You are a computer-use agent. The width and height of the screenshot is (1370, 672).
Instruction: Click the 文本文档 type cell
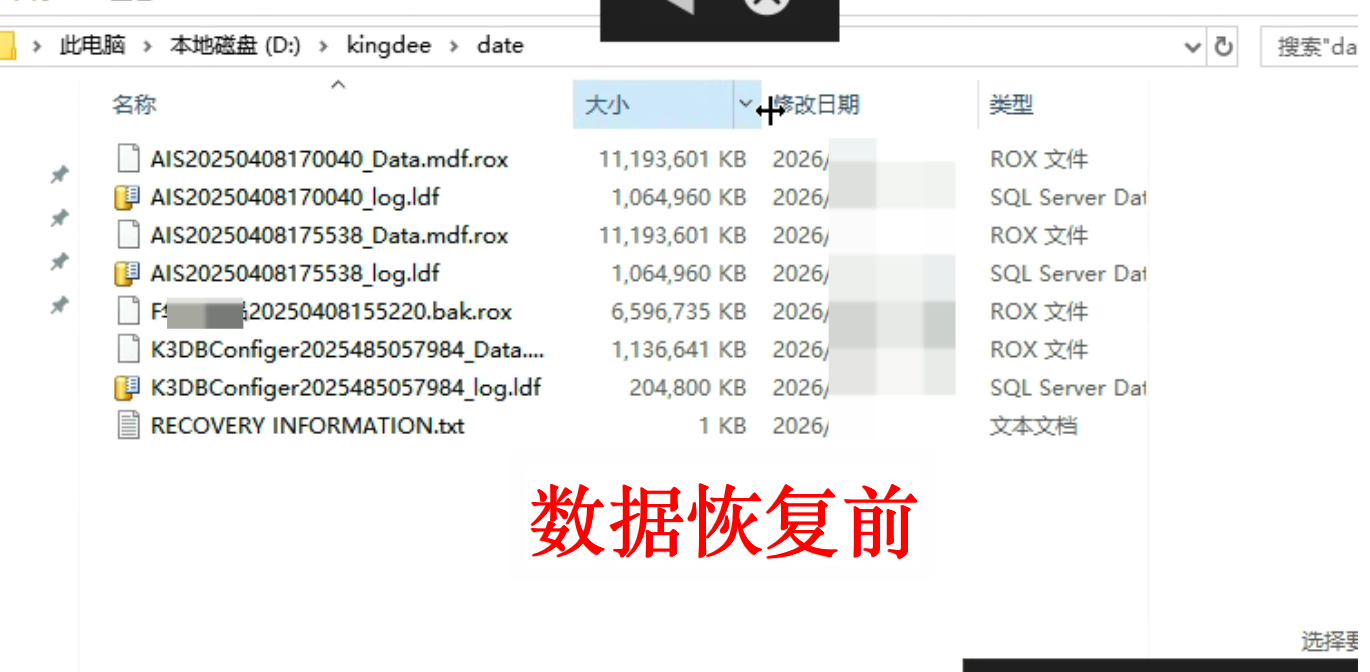[x=1033, y=425]
